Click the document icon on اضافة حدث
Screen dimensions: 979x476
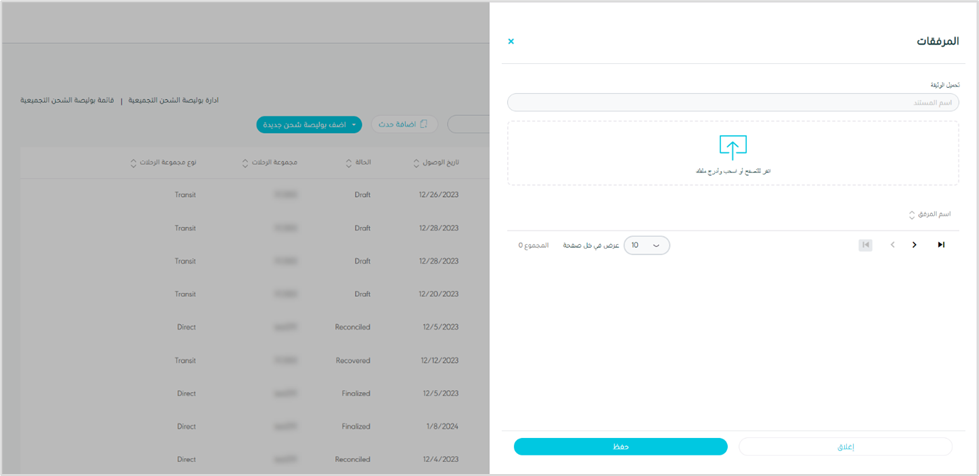(x=424, y=124)
